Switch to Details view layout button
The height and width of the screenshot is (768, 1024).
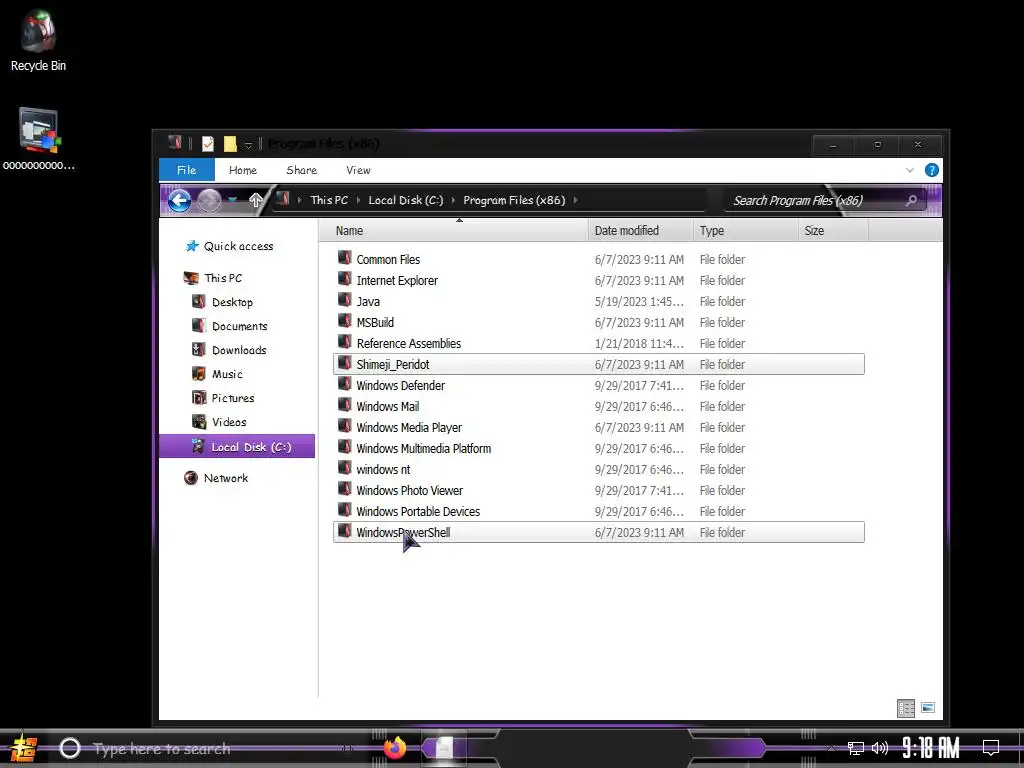tap(906, 708)
